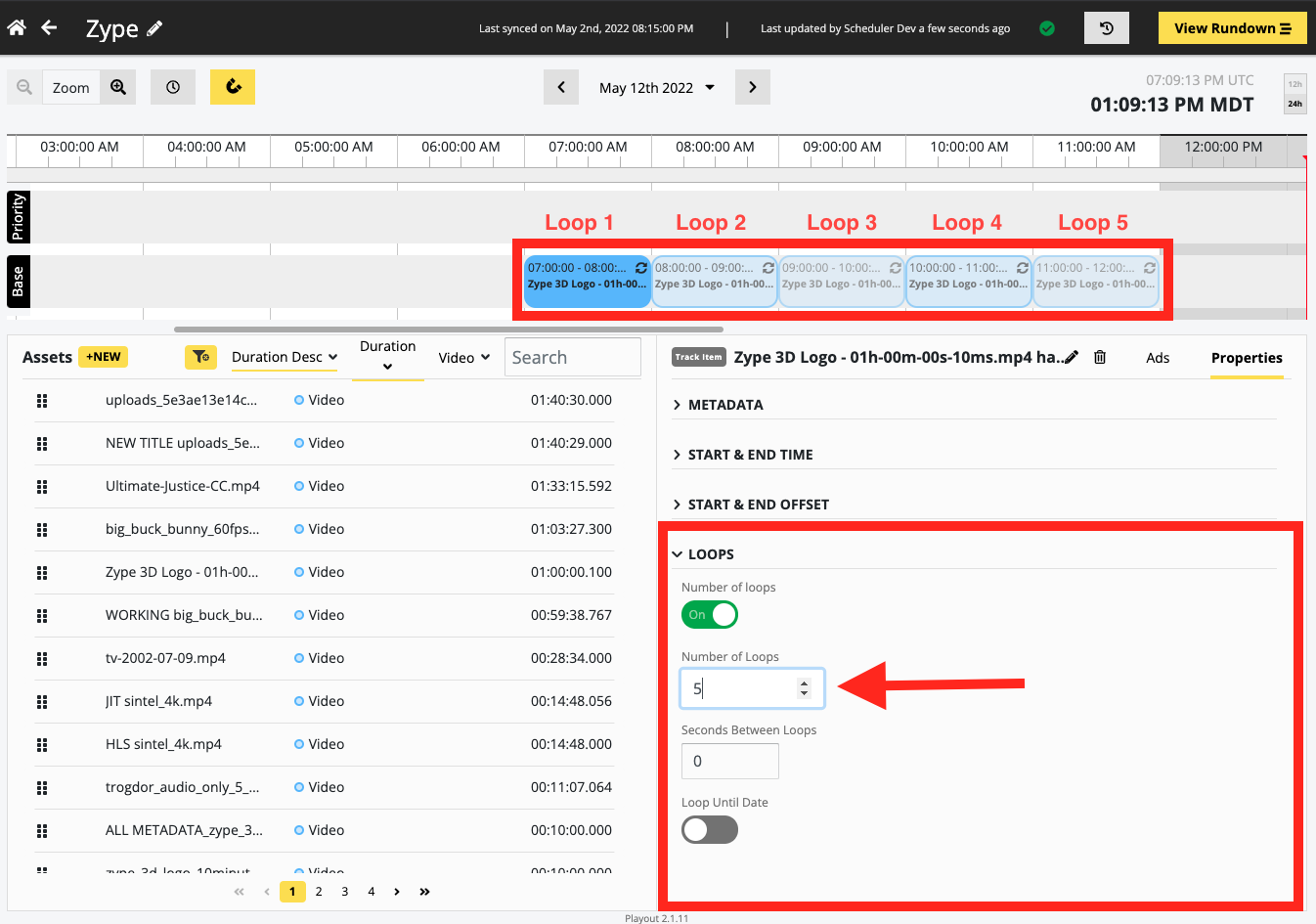
Task: Grab drag handle for Ultimate-Justice-CC.mp4
Action: coord(42,486)
